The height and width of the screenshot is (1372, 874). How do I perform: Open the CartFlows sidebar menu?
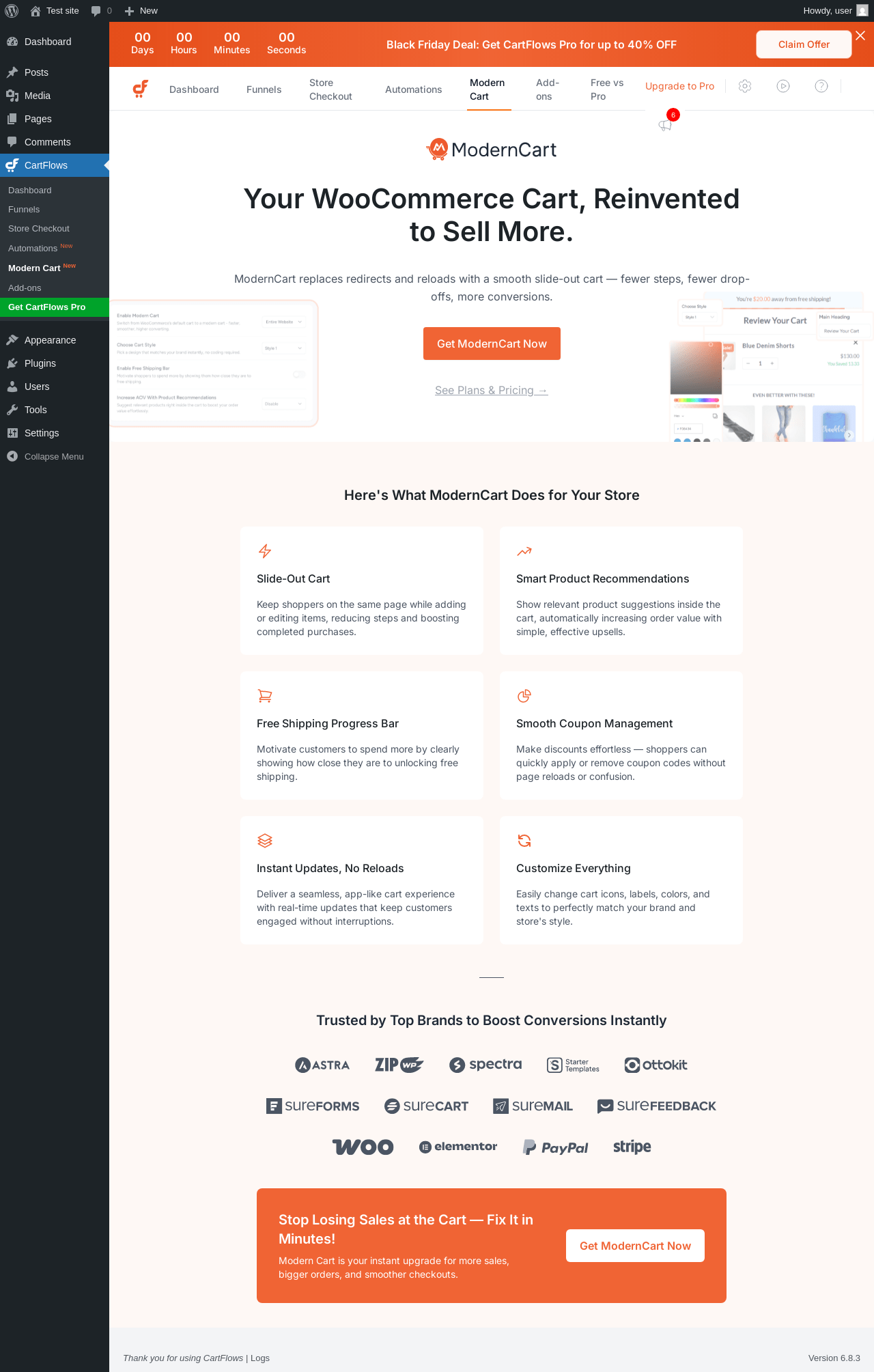point(55,165)
